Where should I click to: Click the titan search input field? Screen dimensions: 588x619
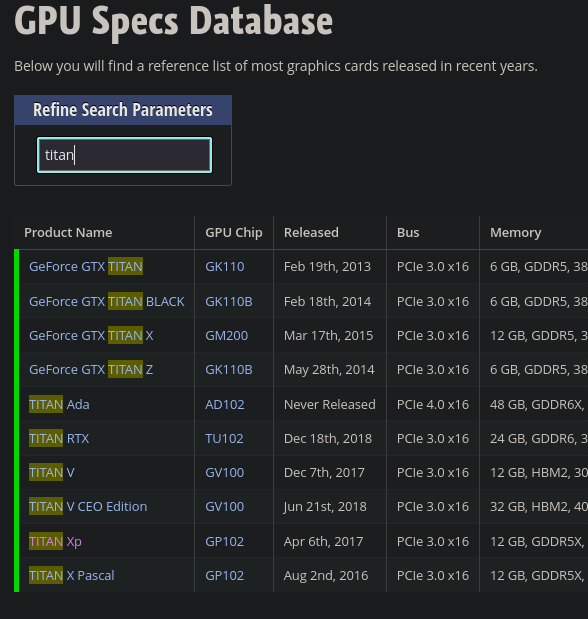pos(124,155)
